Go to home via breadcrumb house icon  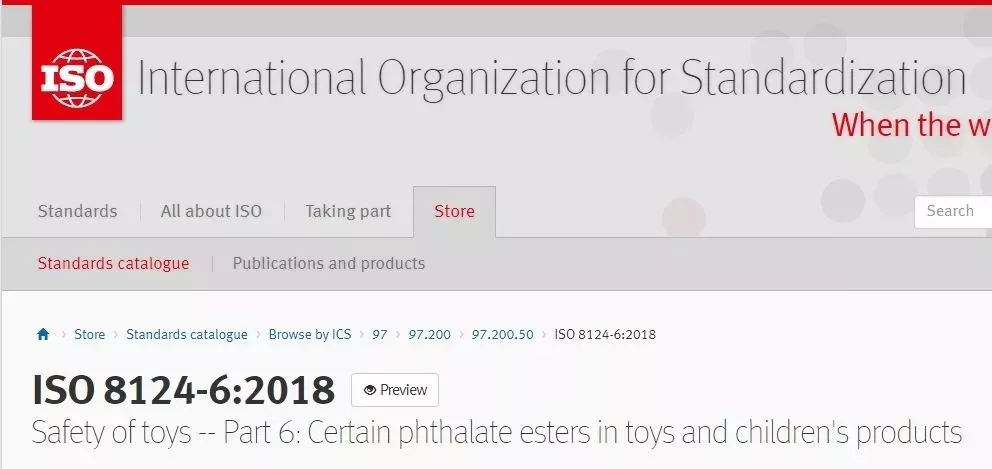(43, 334)
